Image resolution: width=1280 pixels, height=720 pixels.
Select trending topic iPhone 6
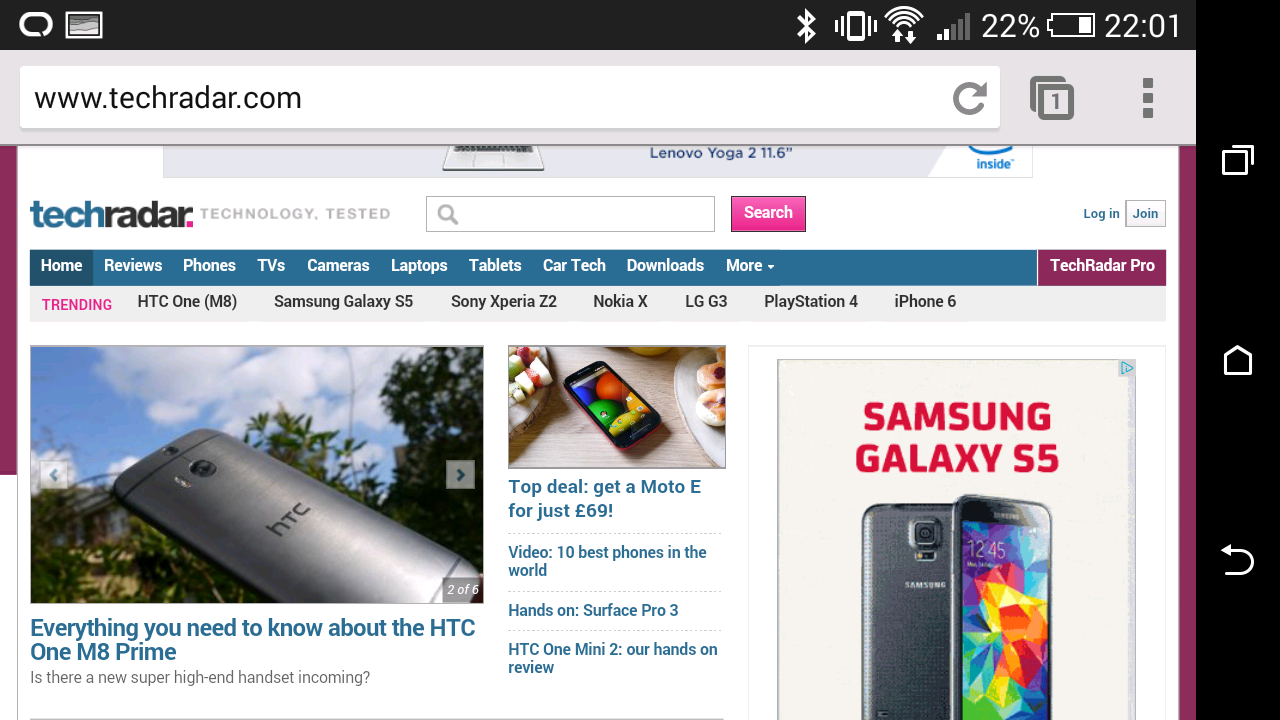click(925, 302)
